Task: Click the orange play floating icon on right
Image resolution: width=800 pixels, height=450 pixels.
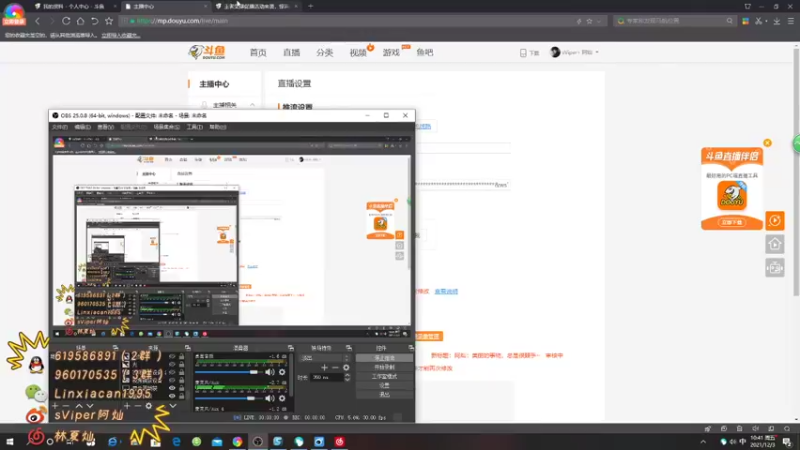Action: pos(774,221)
